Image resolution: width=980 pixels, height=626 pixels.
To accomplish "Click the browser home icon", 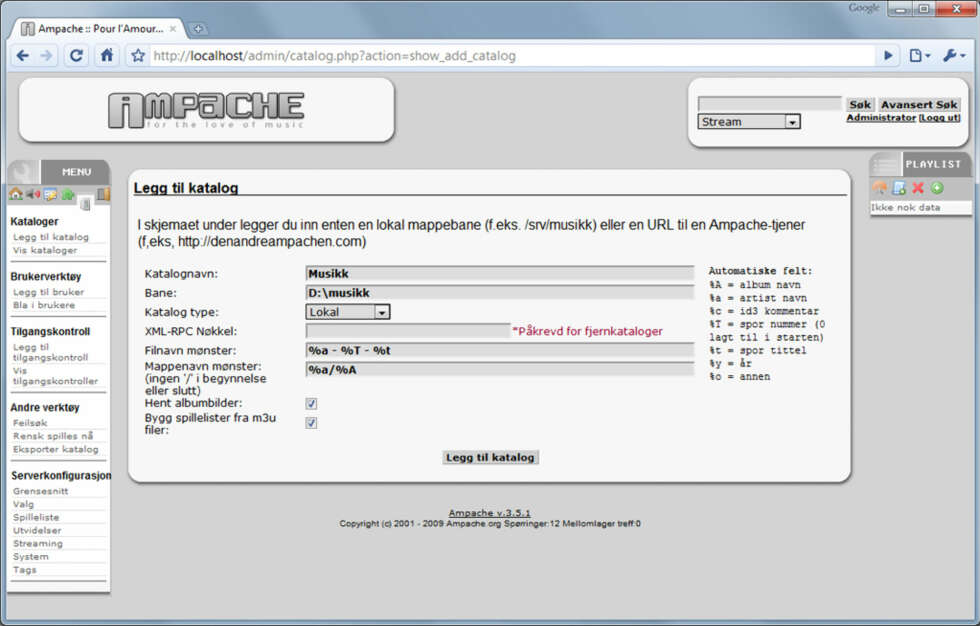I will coord(107,55).
